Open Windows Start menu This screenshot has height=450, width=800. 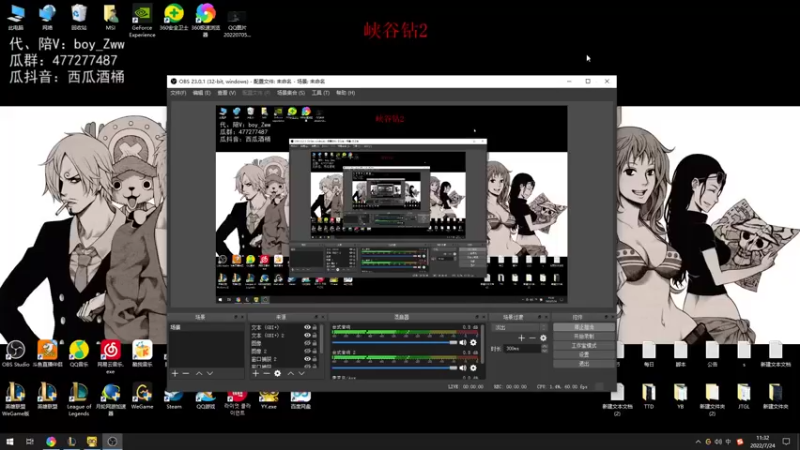tap(9, 441)
